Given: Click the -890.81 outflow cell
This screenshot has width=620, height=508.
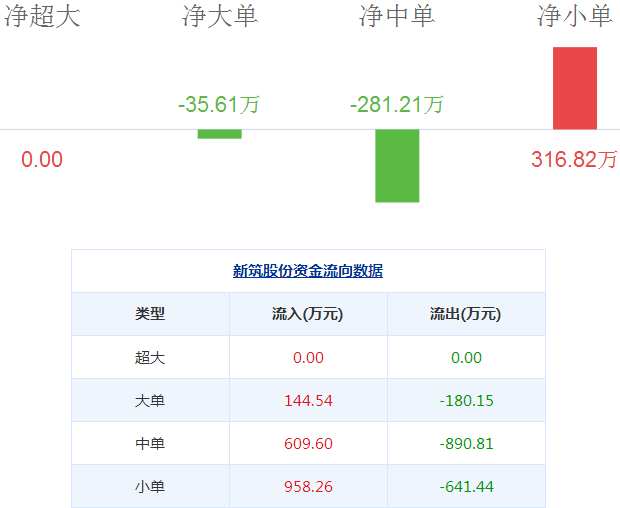Looking at the screenshot, I should pyautogui.click(x=467, y=444).
